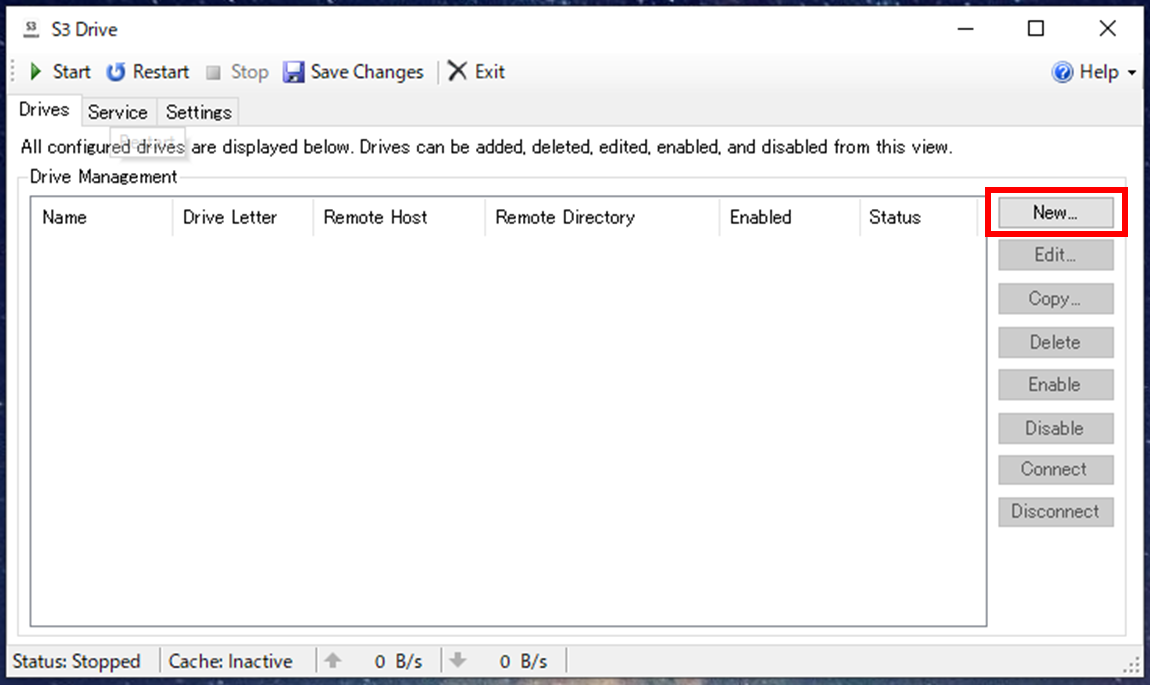
Task: Click the Save Changes floppy disk icon
Action: pos(293,72)
